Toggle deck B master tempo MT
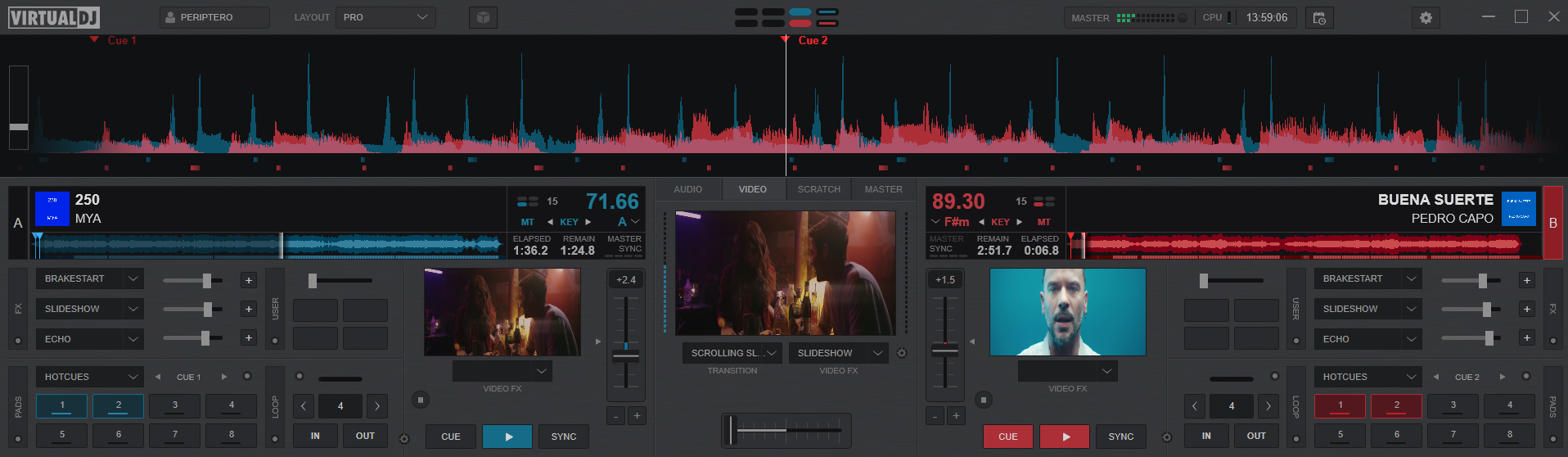The height and width of the screenshot is (457, 1568). (x=1044, y=222)
